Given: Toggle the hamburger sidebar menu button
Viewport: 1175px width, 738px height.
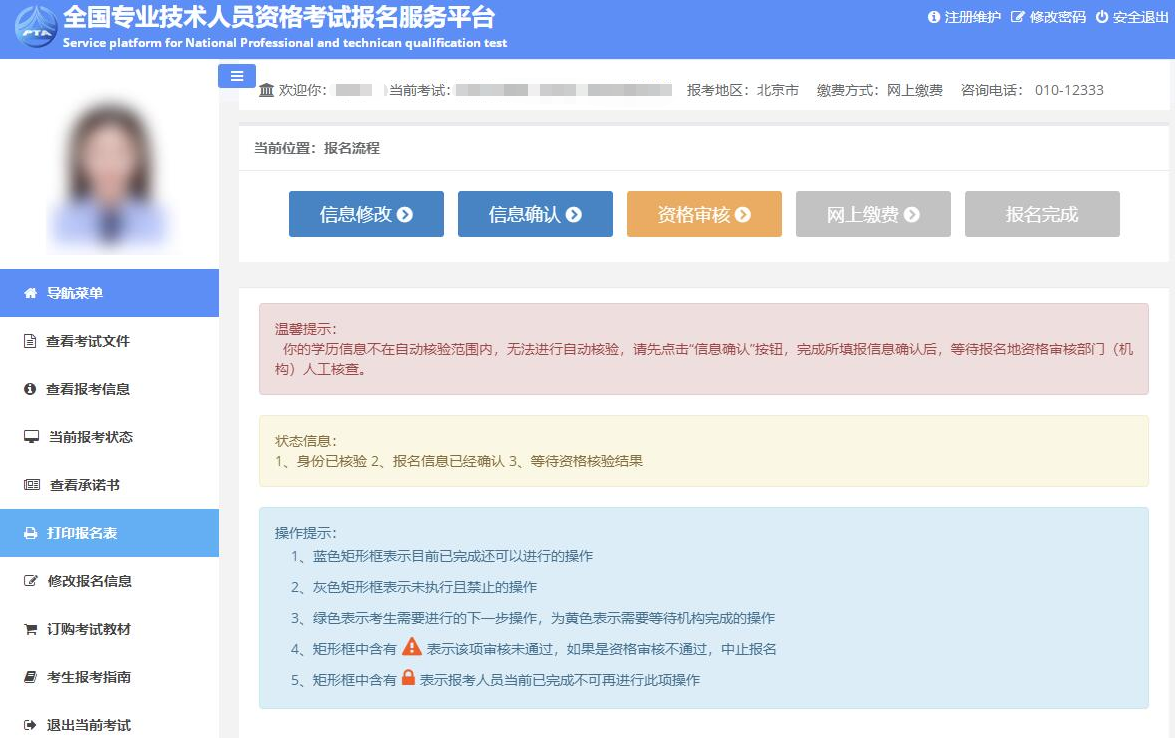Looking at the screenshot, I should click(237, 76).
